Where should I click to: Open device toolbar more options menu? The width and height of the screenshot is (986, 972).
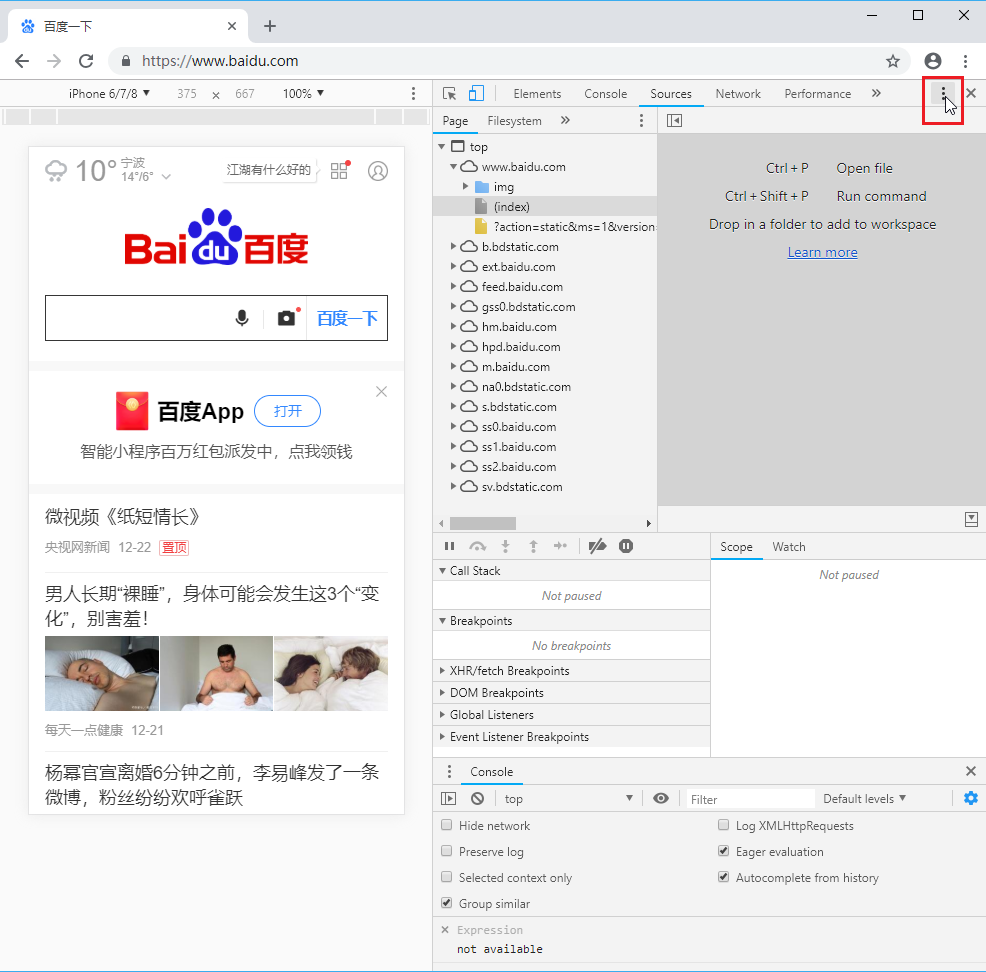coord(413,94)
